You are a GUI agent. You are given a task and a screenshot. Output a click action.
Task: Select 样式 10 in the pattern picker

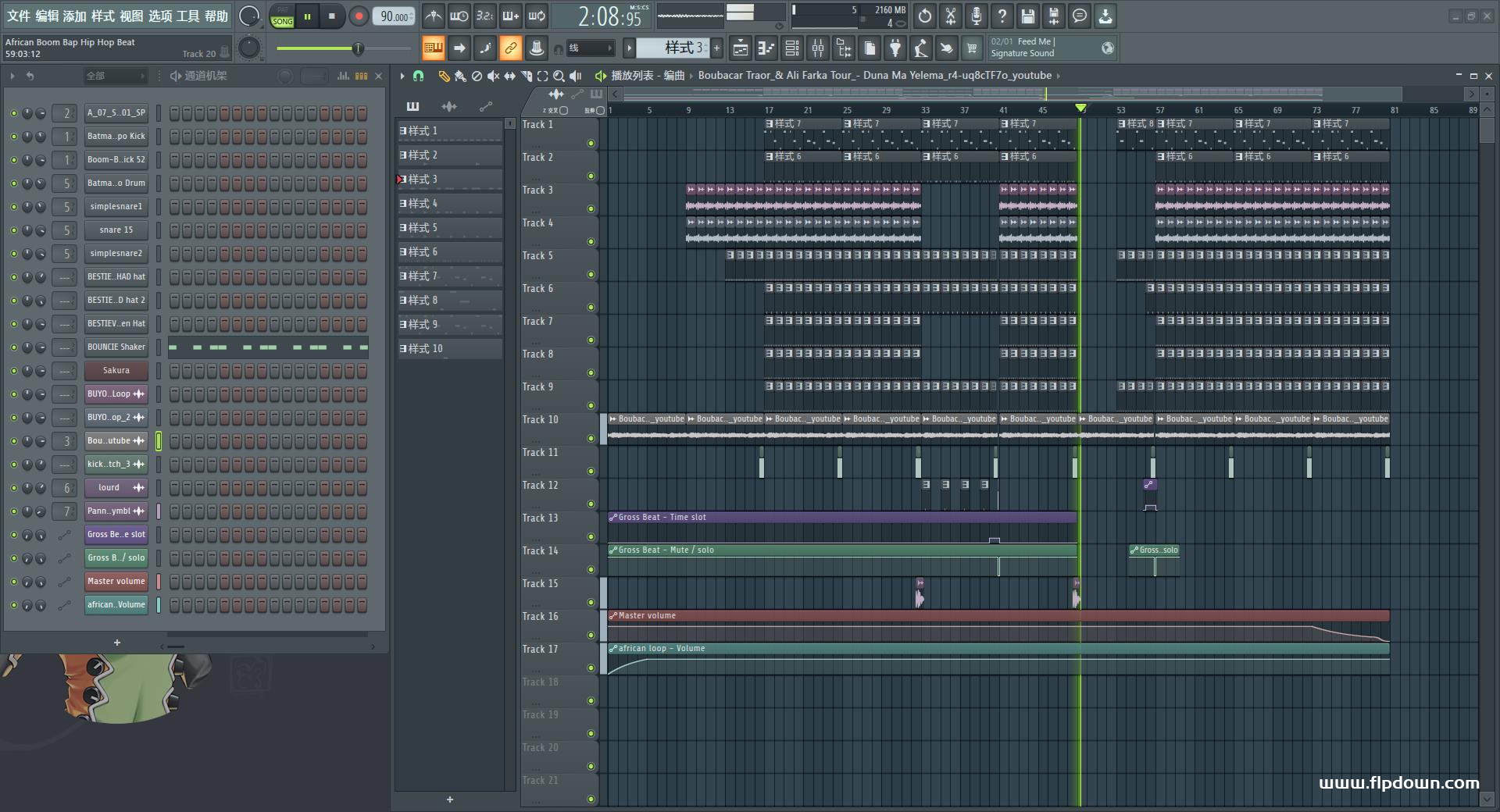point(449,349)
